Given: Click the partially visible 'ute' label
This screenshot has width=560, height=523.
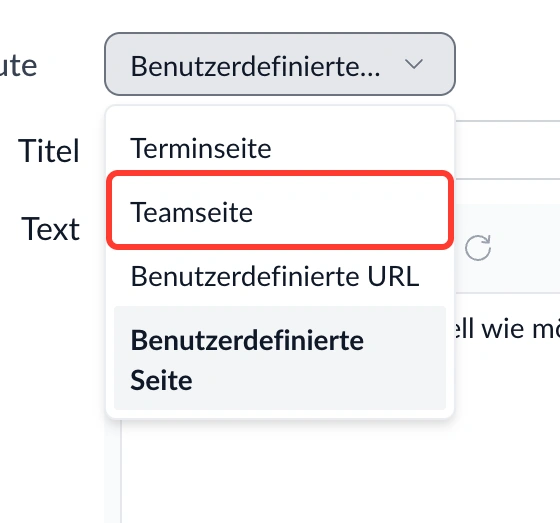Looking at the screenshot, I should pyautogui.click(x=18, y=66).
